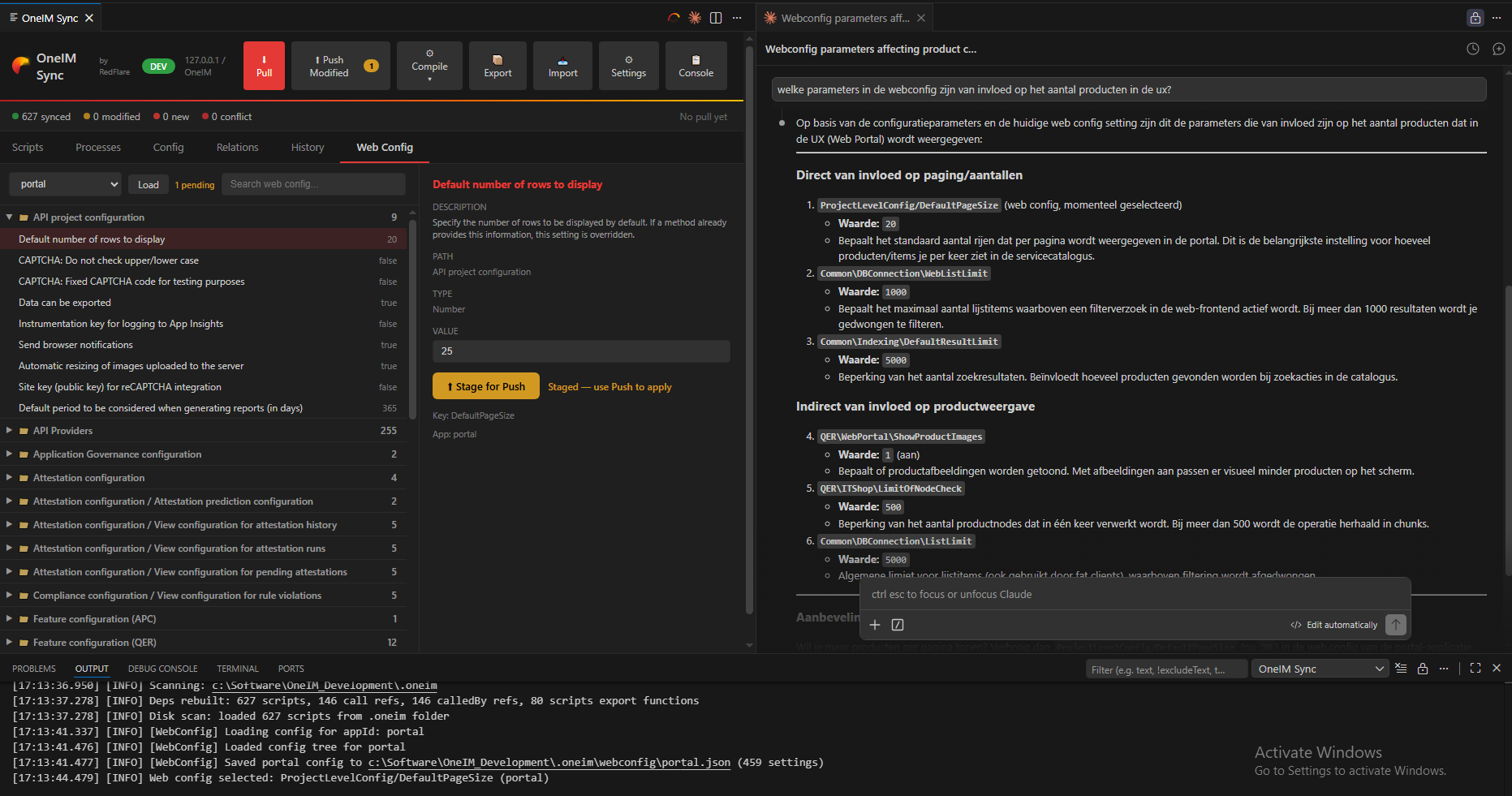Click the output Filter text field
This screenshot has height=796, width=1512.
[x=1167, y=669]
